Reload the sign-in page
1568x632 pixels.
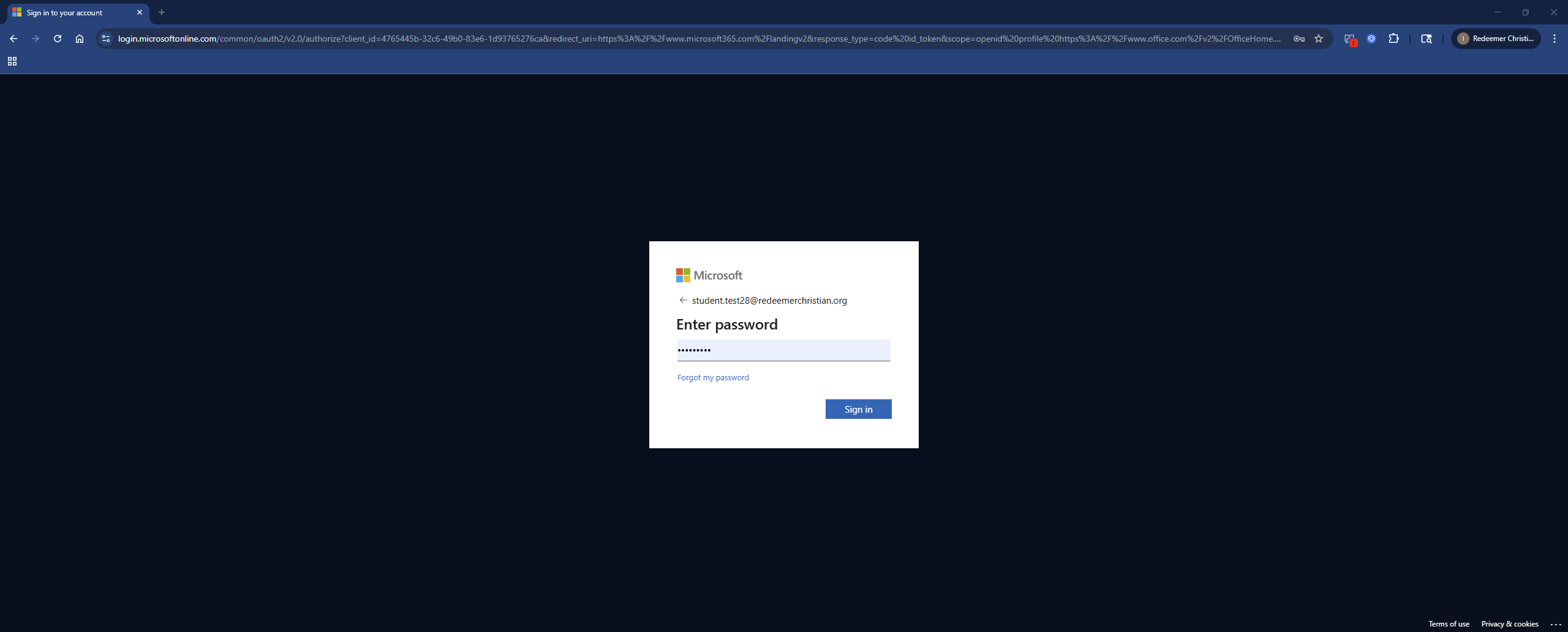(x=58, y=39)
